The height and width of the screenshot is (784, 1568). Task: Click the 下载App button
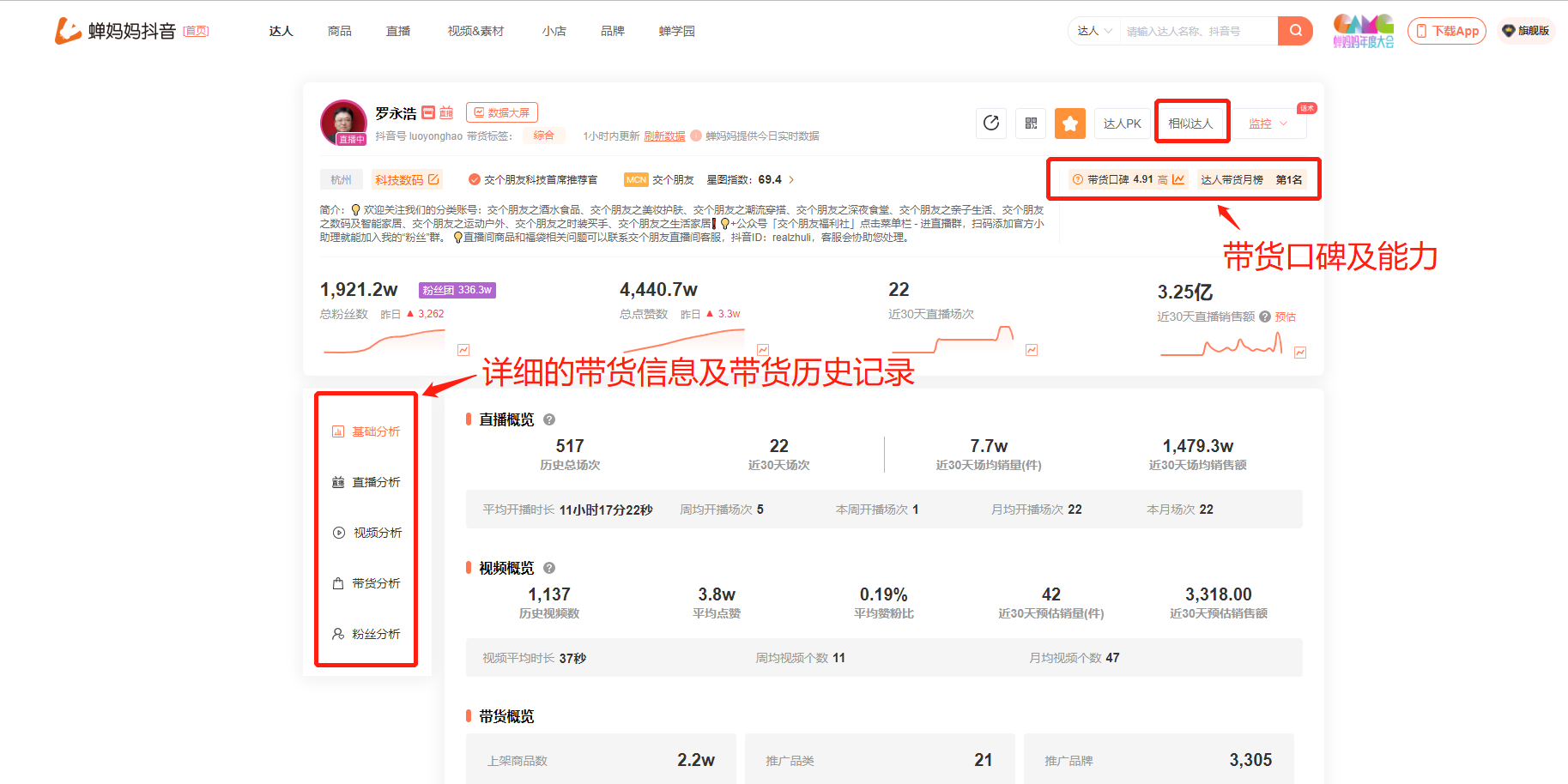pos(1447,31)
